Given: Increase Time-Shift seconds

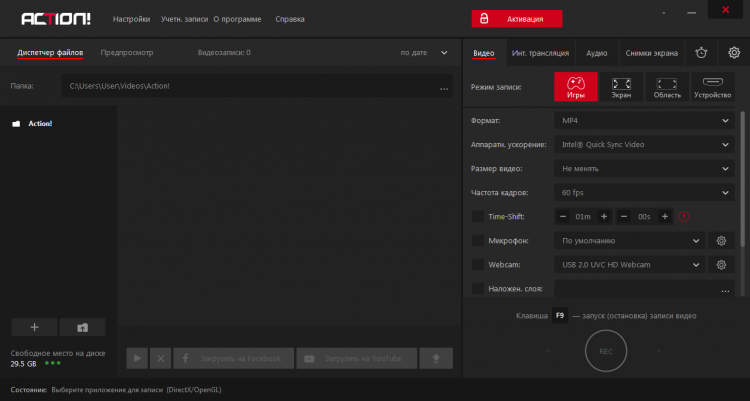Looking at the screenshot, I should (665, 217).
